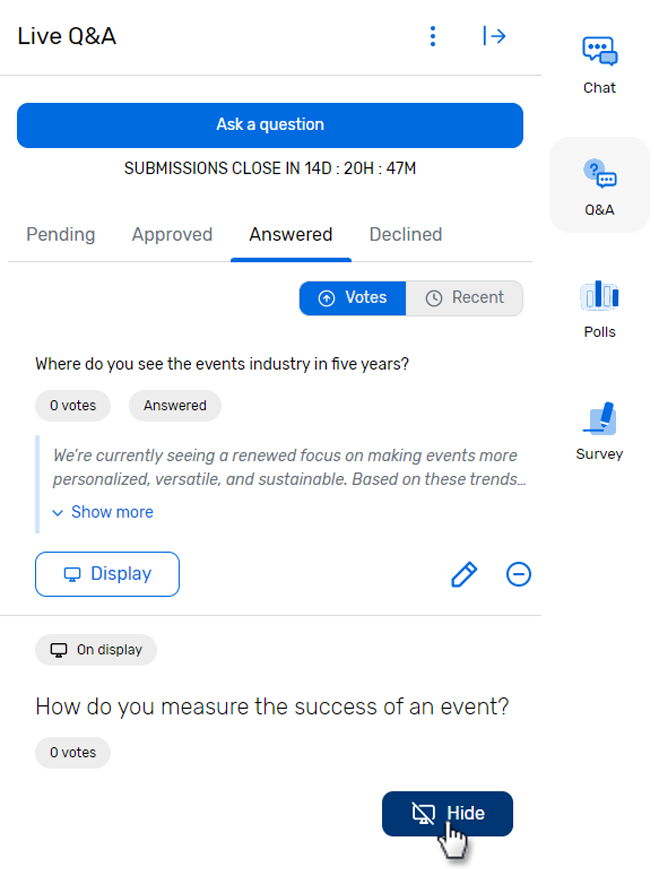Collapse the Live Q&A panel arrow
The height and width of the screenshot is (869, 654).
(x=494, y=37)
